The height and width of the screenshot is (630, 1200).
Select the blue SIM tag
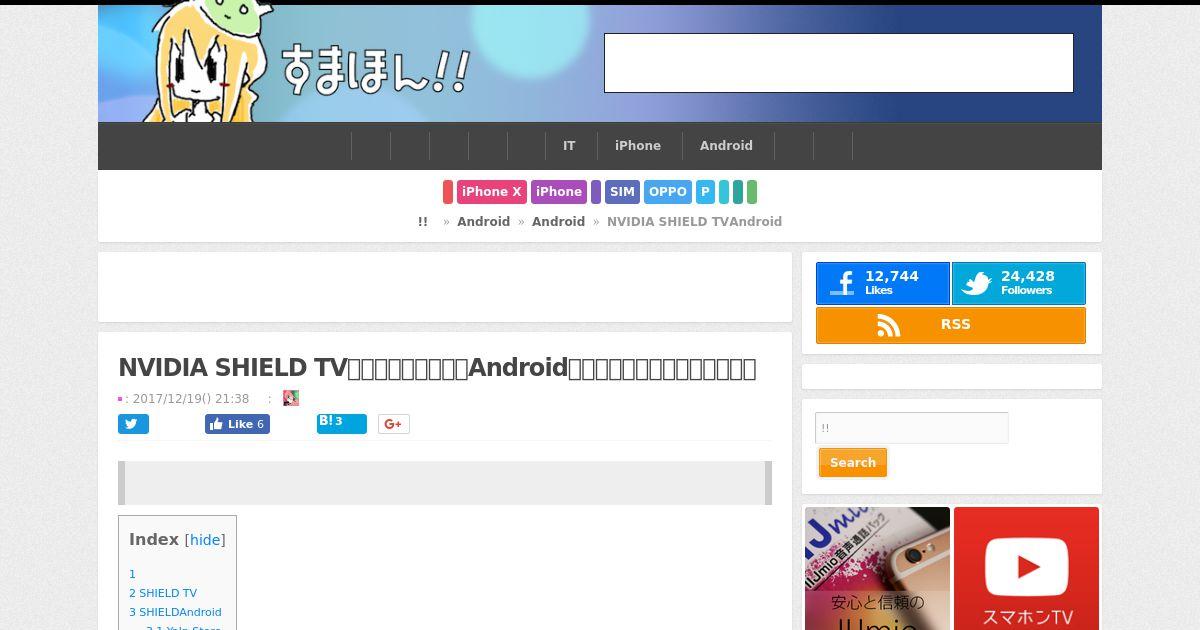[622, 192]
